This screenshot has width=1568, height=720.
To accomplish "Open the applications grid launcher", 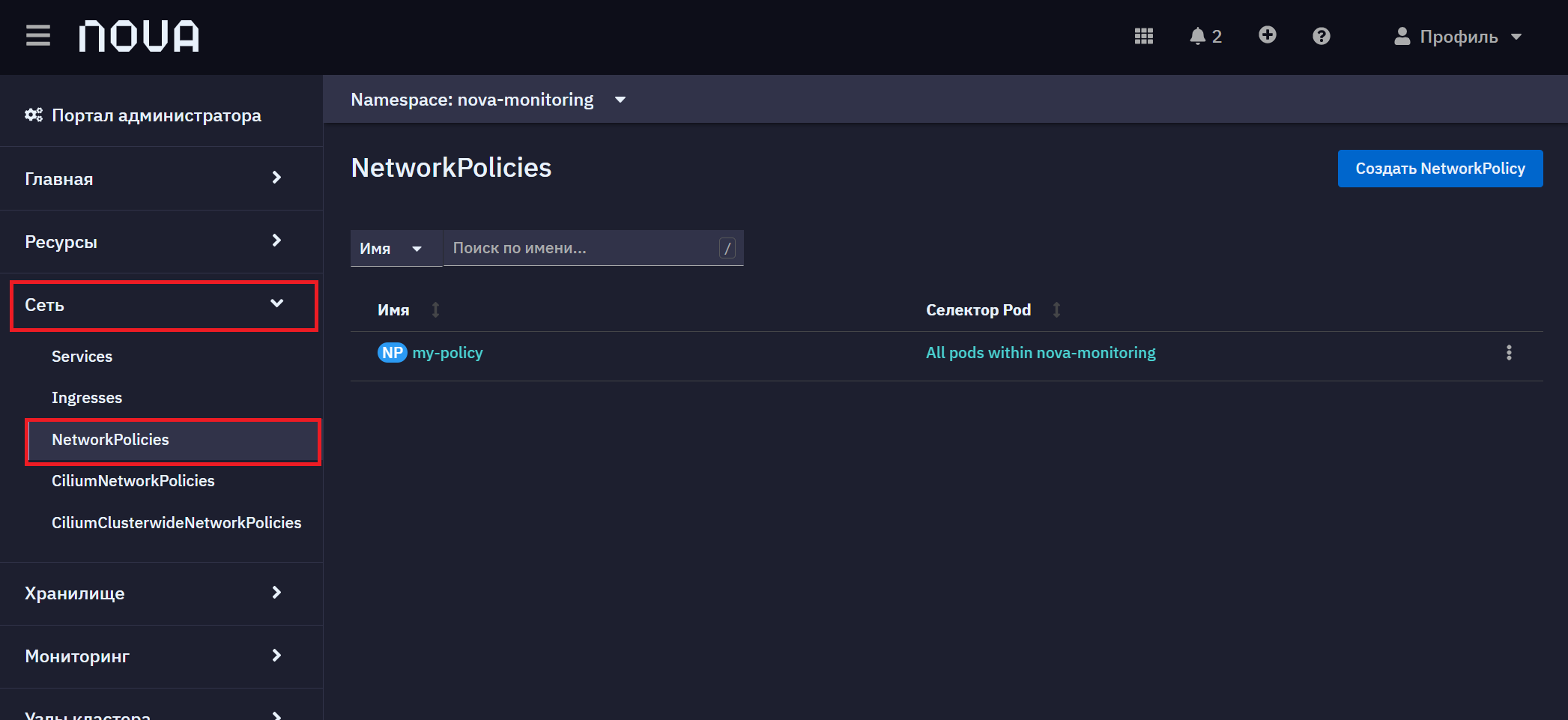I will click(1143, 36).
